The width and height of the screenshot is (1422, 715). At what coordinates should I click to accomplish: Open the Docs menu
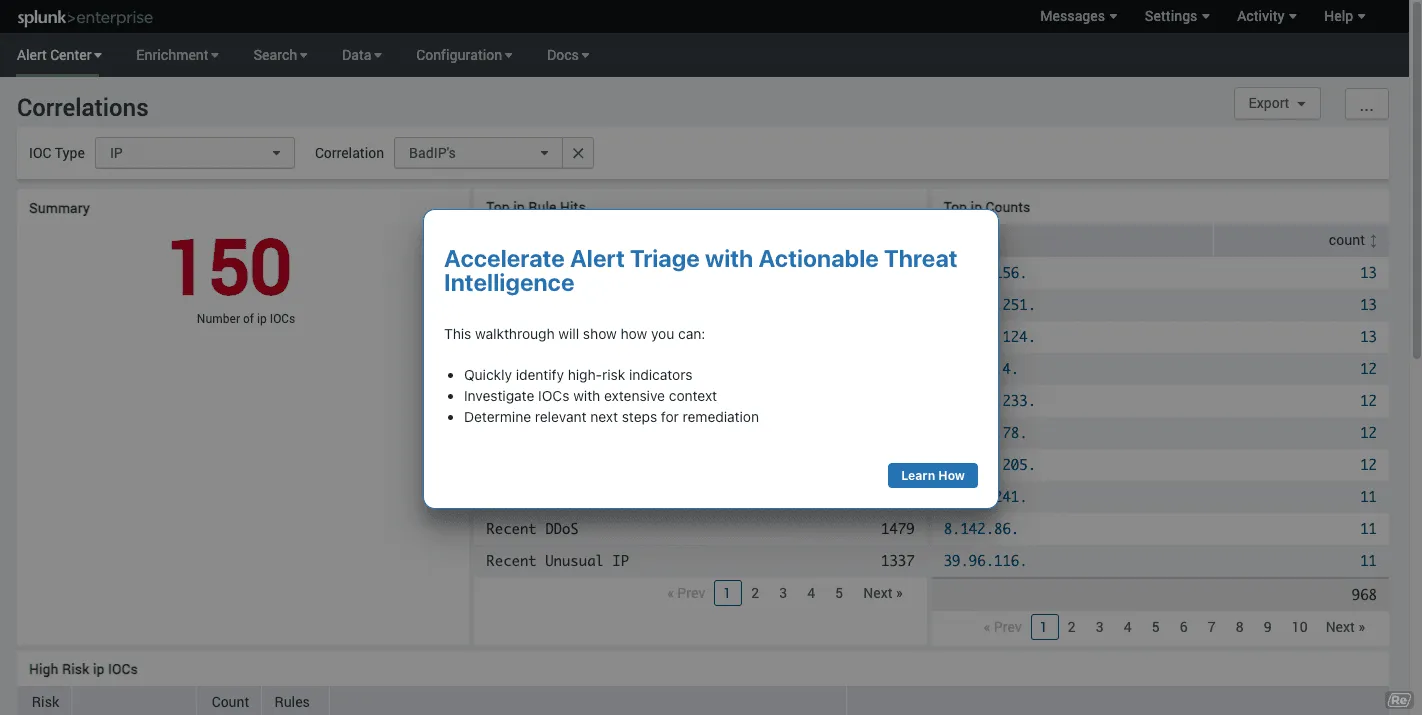coord(567,55)
